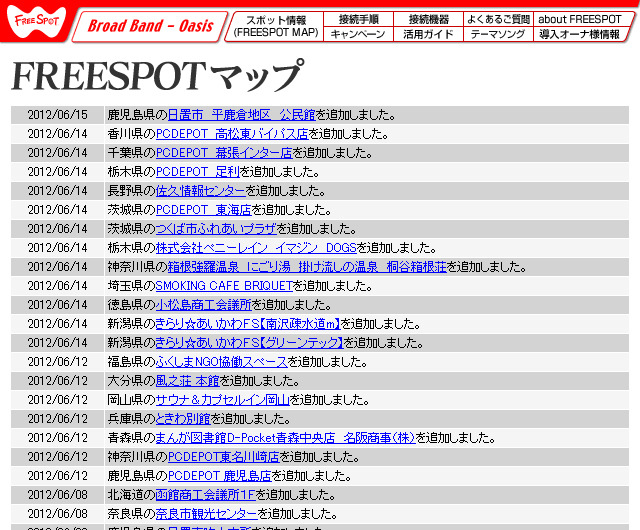This screenshot has height=530, width=640.
Task: Open link 佐久情報センター
Action: (200, 191)
